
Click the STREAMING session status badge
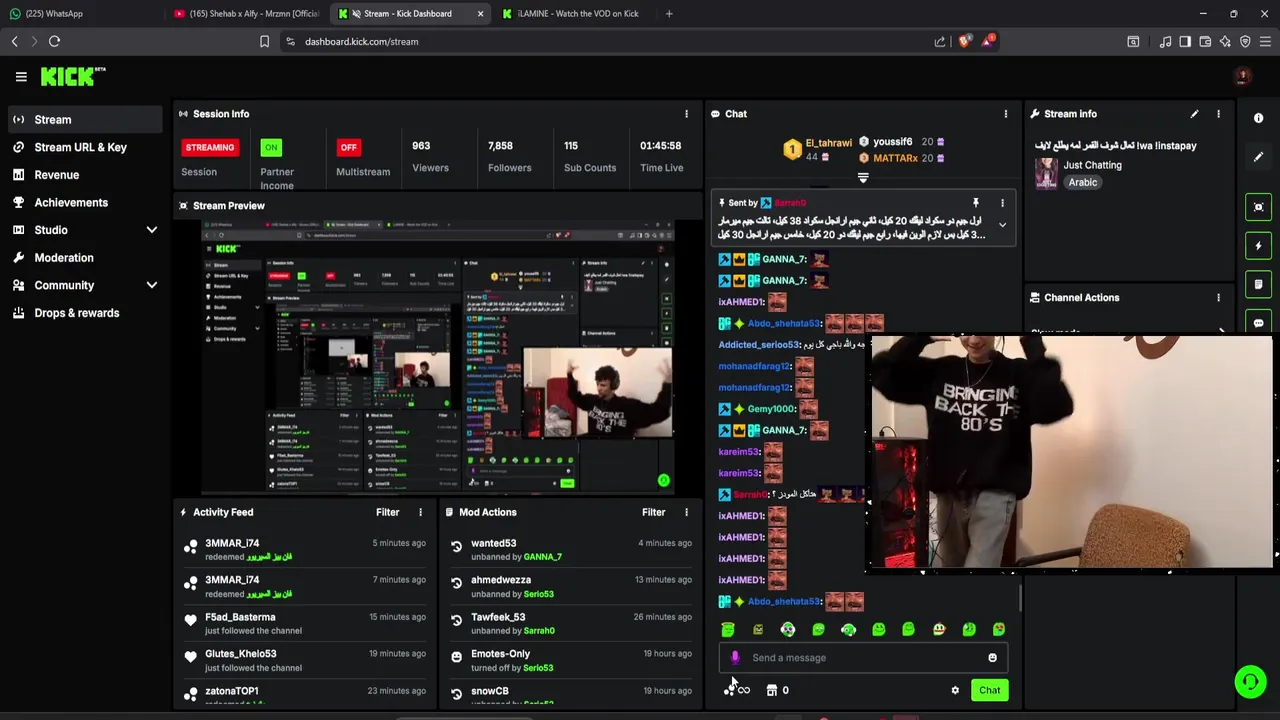click(x=210, y=147)
